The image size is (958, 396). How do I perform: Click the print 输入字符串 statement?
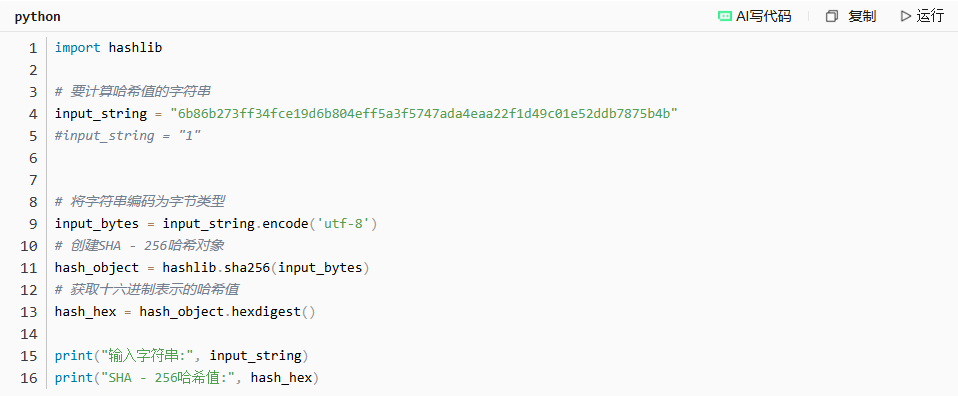[x=182, y=356]
